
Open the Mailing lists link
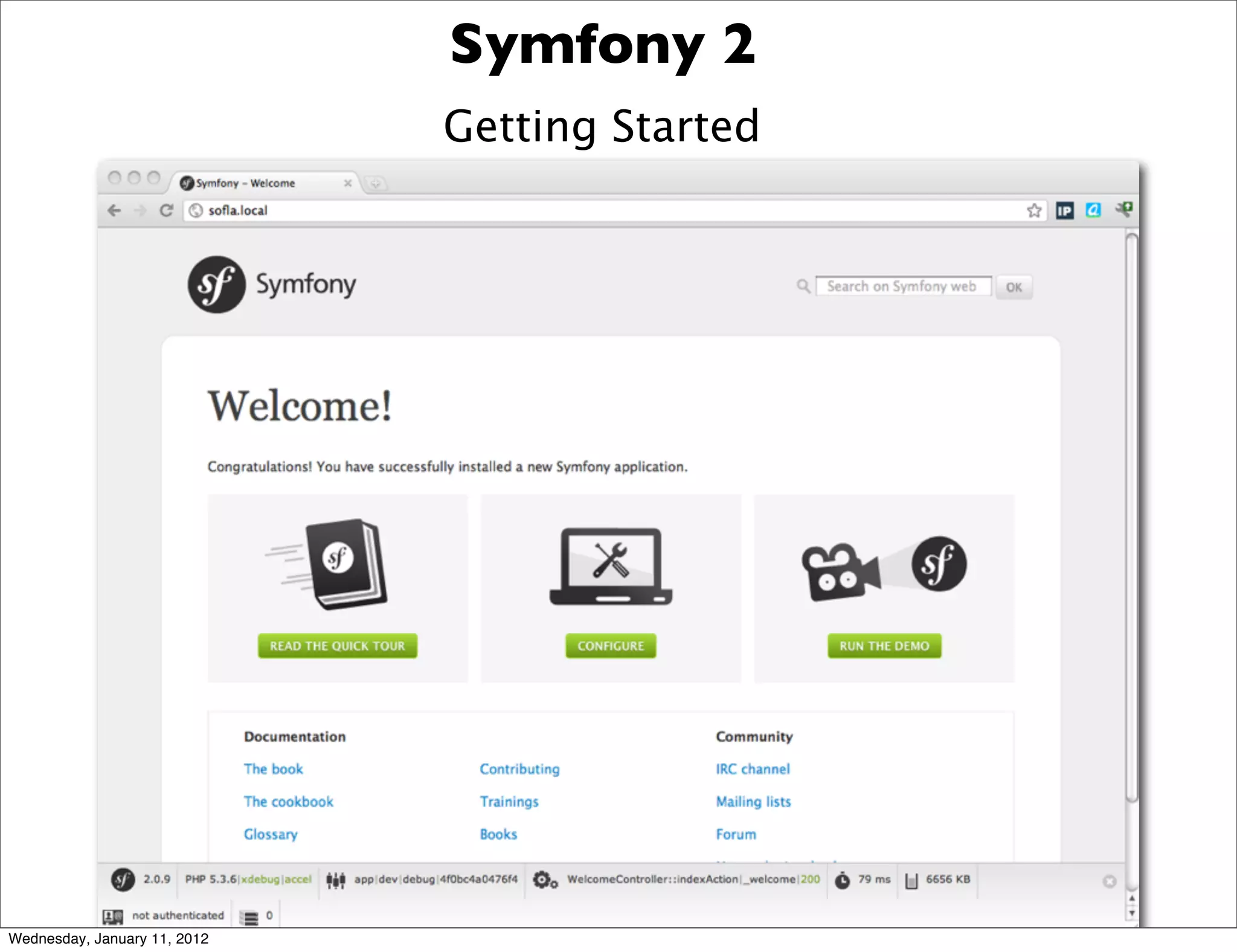click(753, 802)
